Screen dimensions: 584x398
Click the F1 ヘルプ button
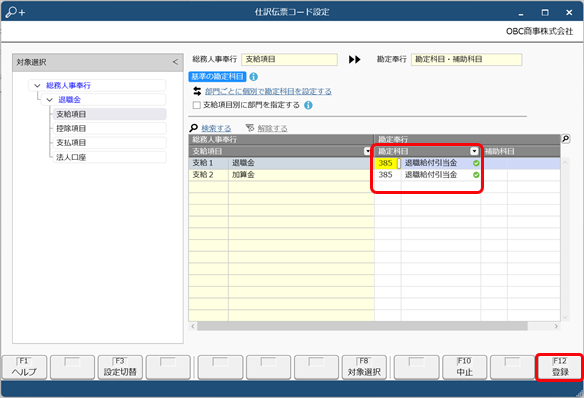(x=24, y=367)
